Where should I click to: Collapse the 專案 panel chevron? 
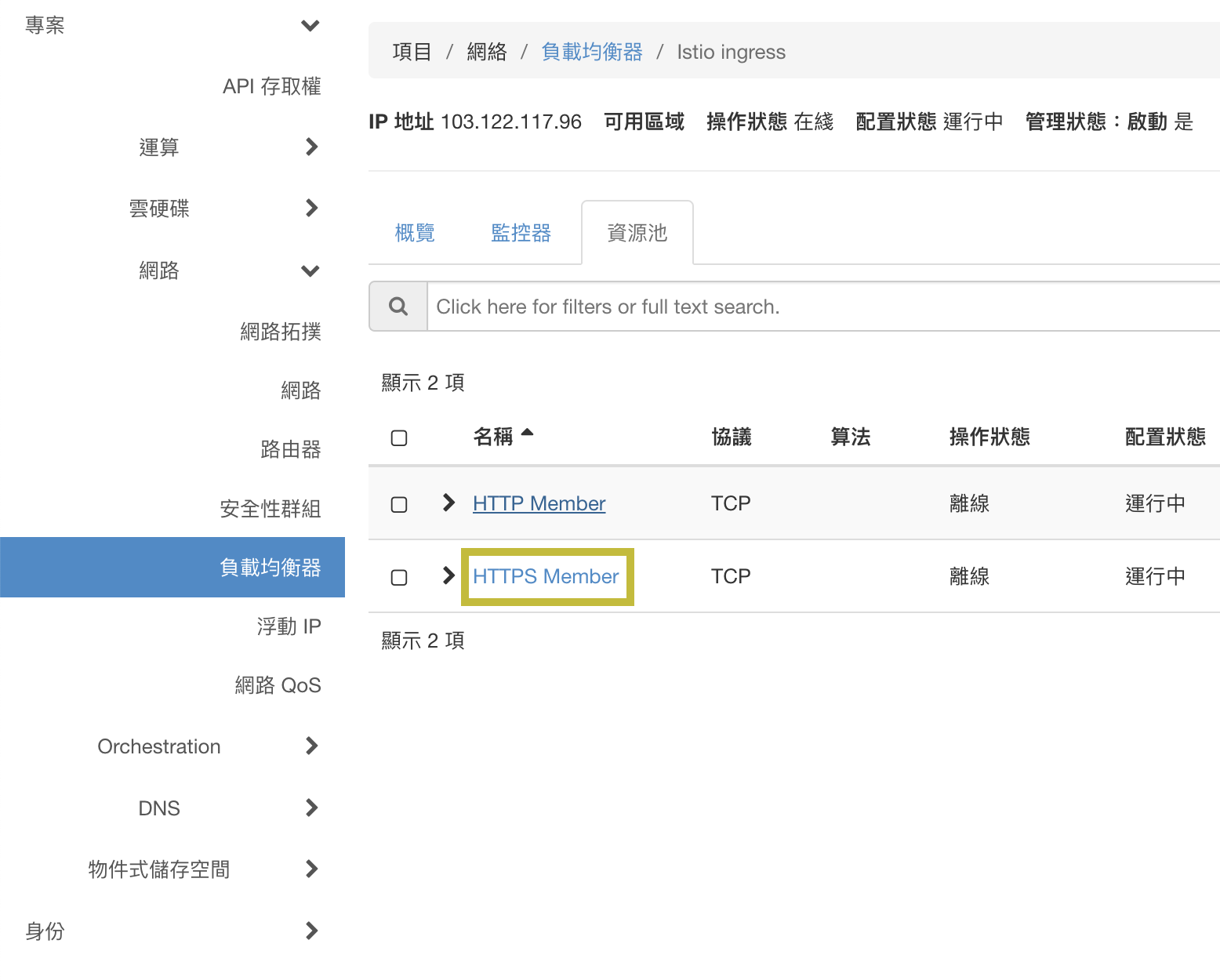[310, 26]
